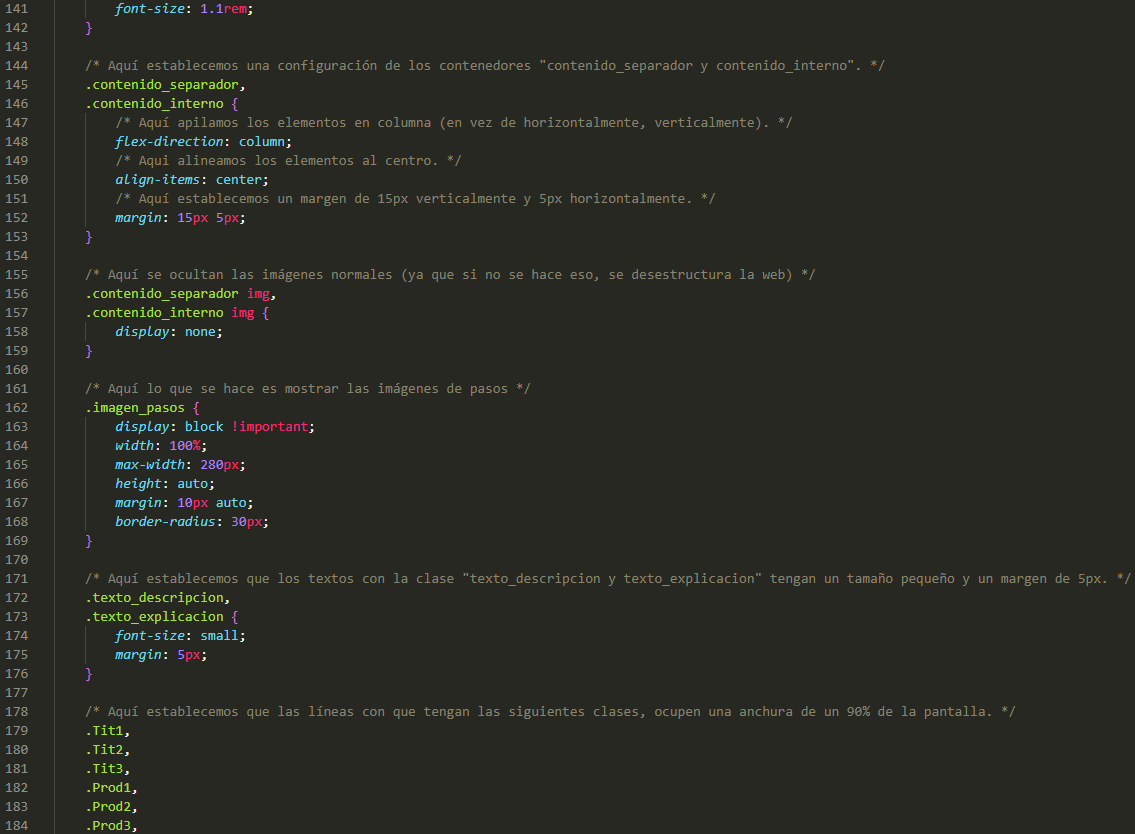Click the comment about apilamos los elementos en columna

click(x=454, y=122)
